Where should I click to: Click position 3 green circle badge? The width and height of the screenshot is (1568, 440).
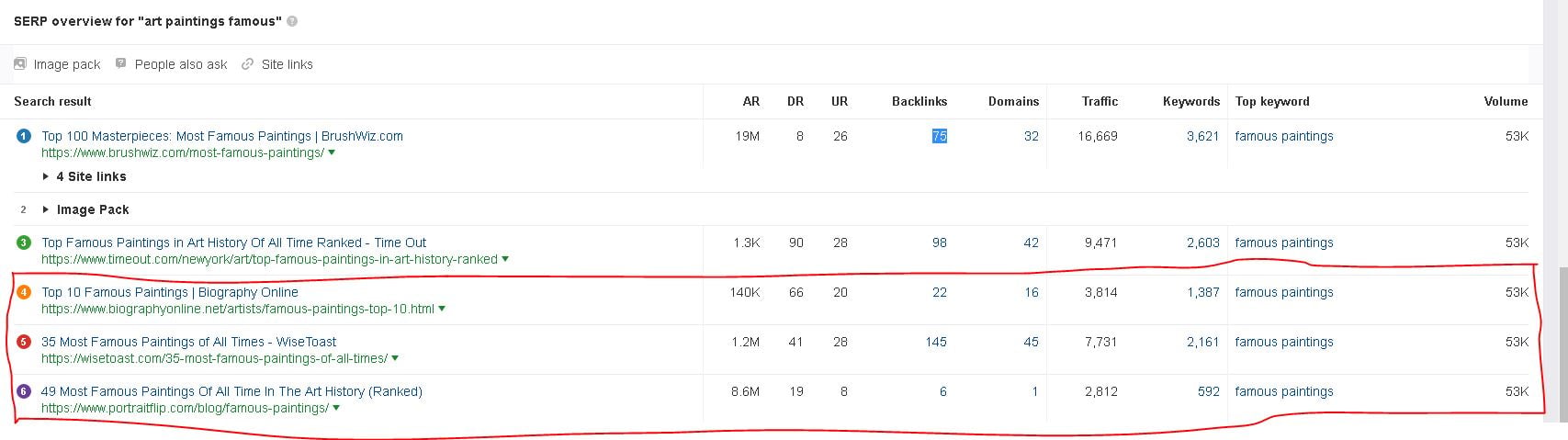24,243
